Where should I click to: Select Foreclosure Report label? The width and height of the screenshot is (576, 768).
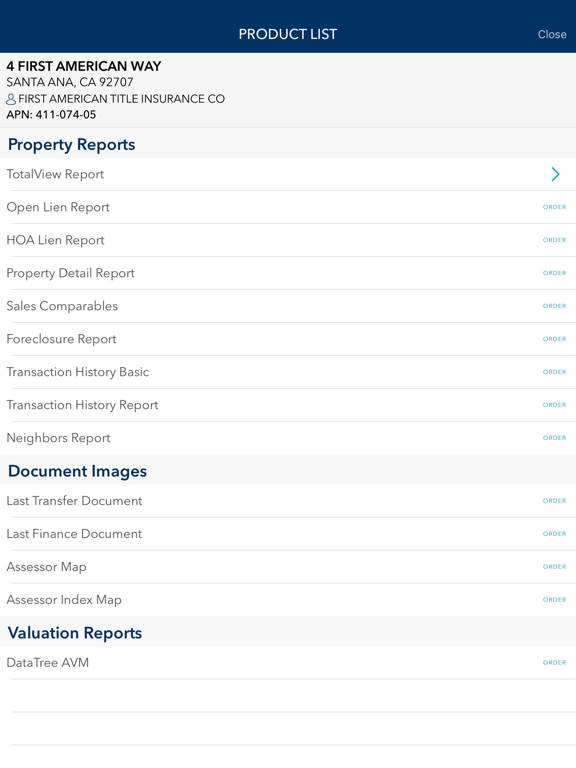(61, 339)
